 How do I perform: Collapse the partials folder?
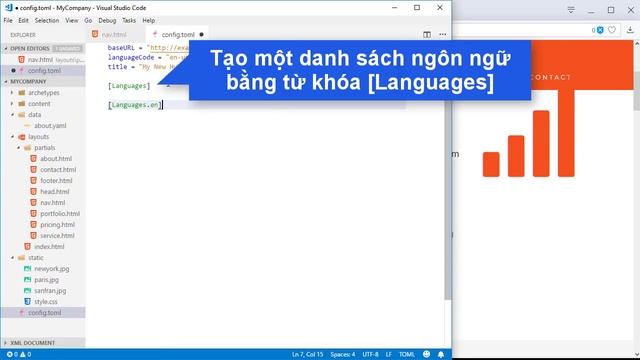point(18,148)
